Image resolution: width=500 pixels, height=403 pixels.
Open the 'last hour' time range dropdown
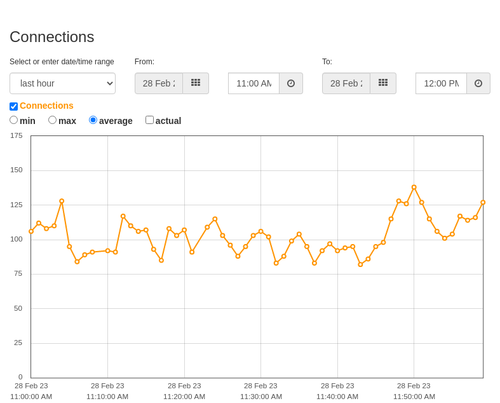point(63,83)
